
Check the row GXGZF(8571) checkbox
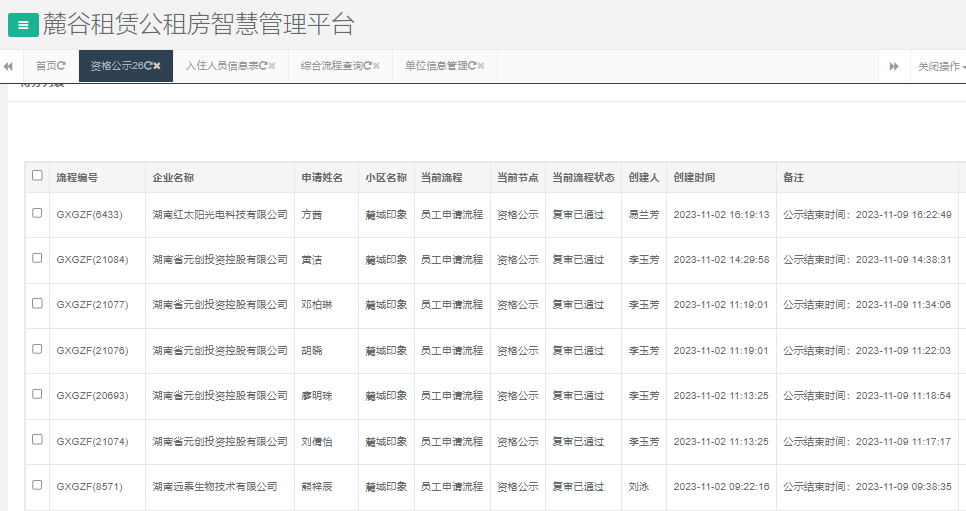coord(37,485)
